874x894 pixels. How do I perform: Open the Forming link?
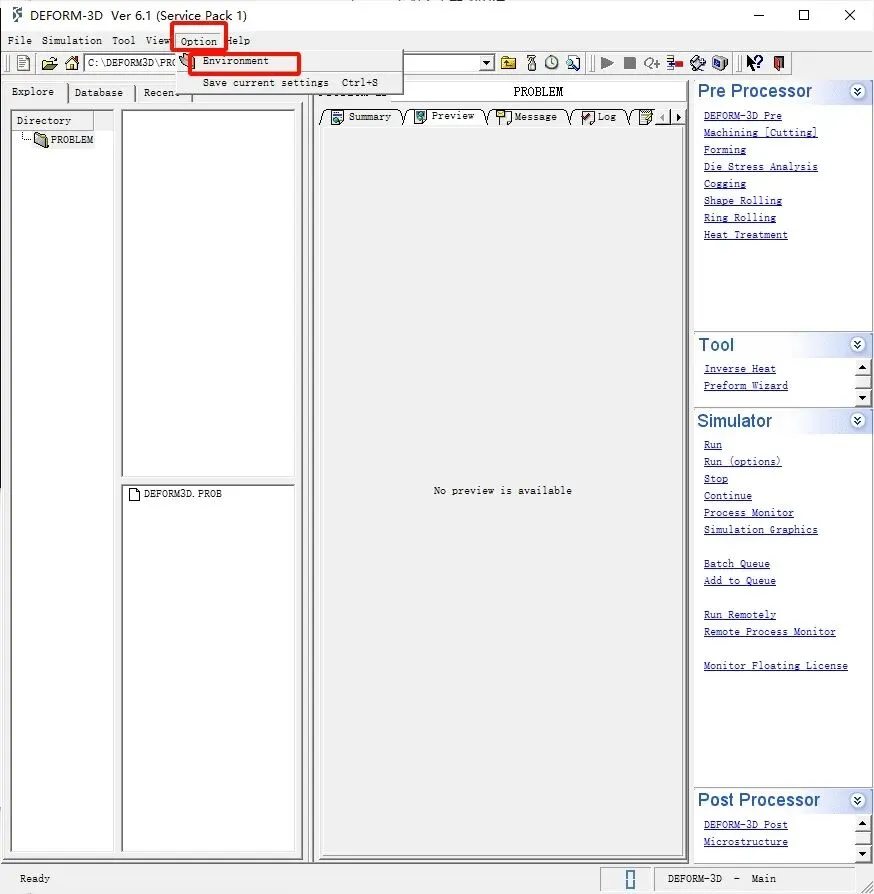[725, 150]
